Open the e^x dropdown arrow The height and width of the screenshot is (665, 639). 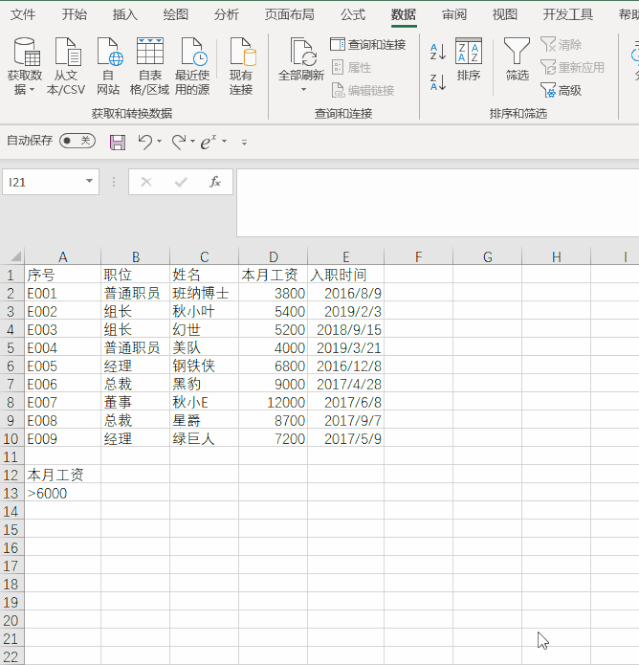[x=224, y=141]
